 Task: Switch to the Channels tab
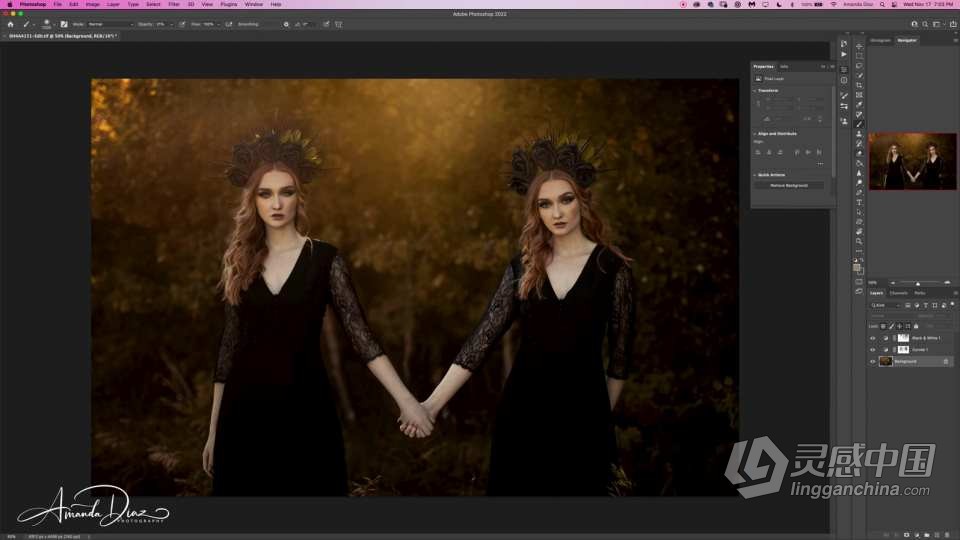coord(899,293)
